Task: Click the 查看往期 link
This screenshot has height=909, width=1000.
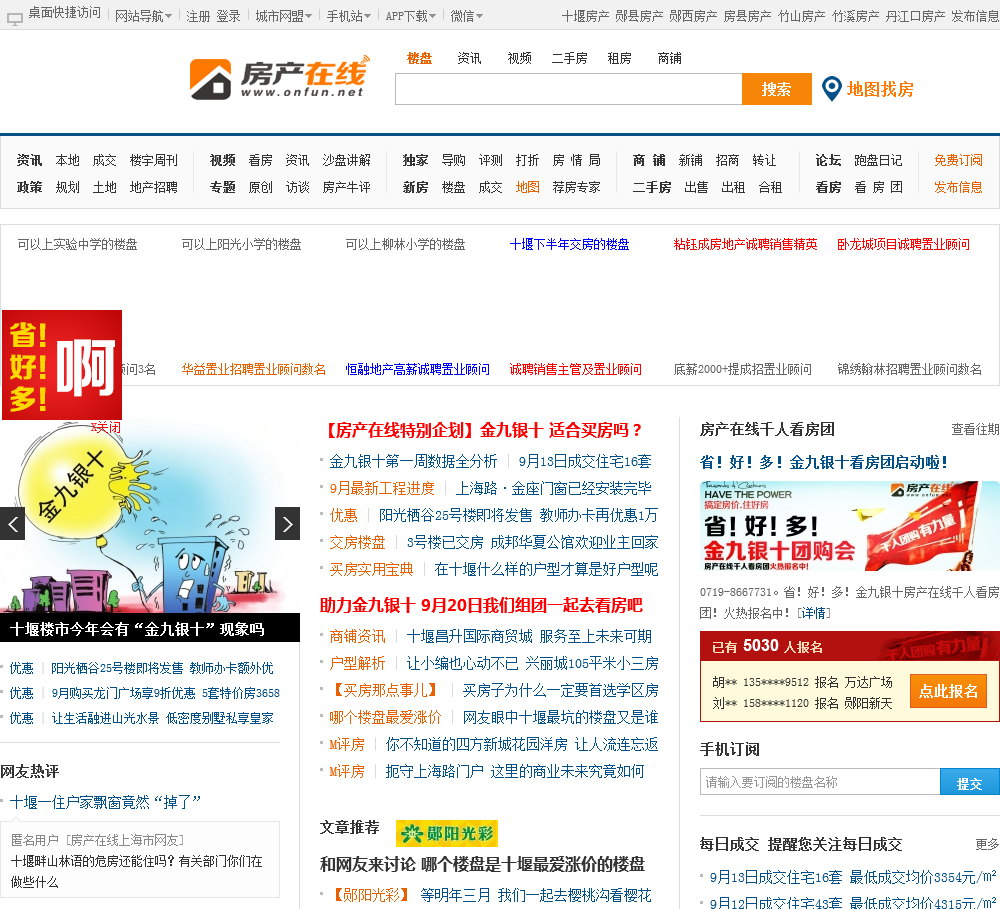Action: (975, 429)
